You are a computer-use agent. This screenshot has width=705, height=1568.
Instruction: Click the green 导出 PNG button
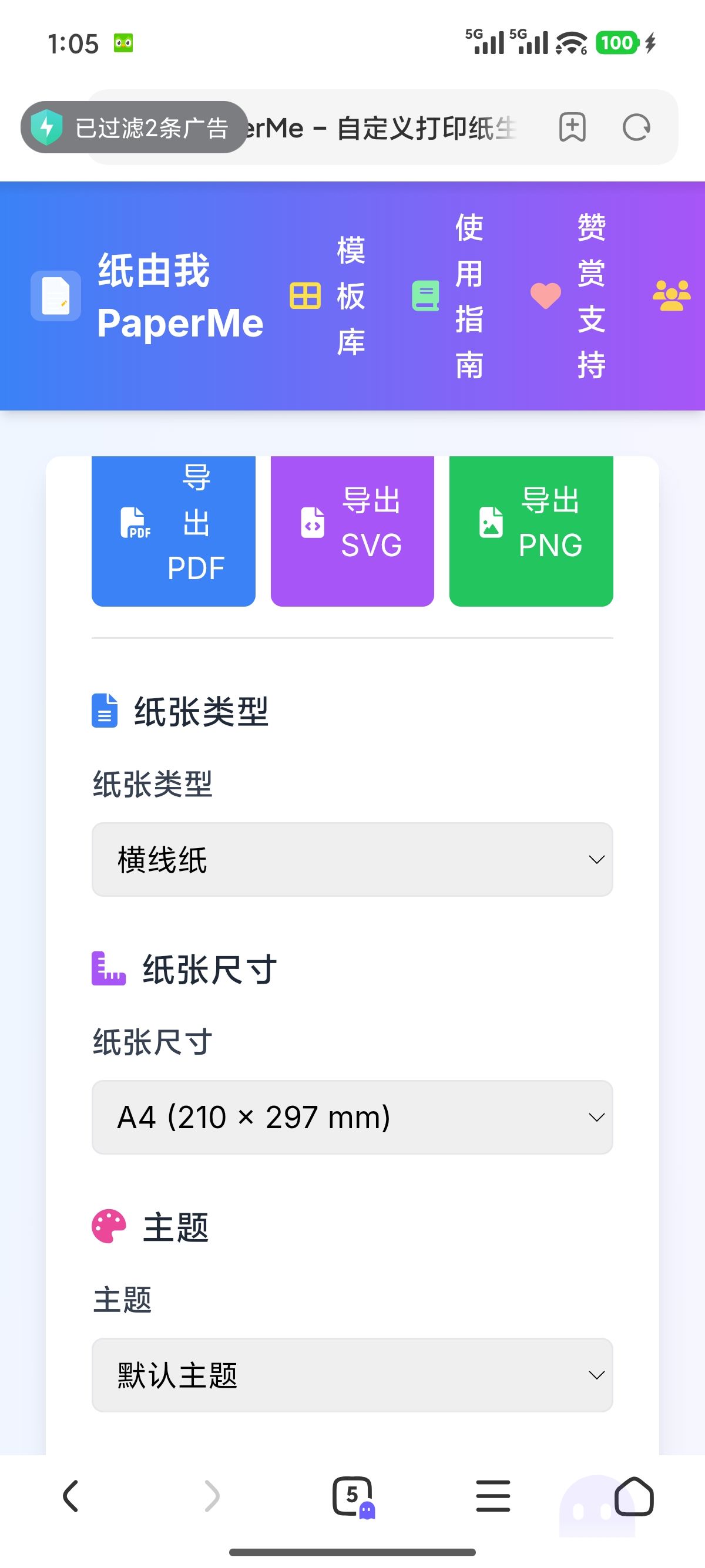click(x=531, y=523)
